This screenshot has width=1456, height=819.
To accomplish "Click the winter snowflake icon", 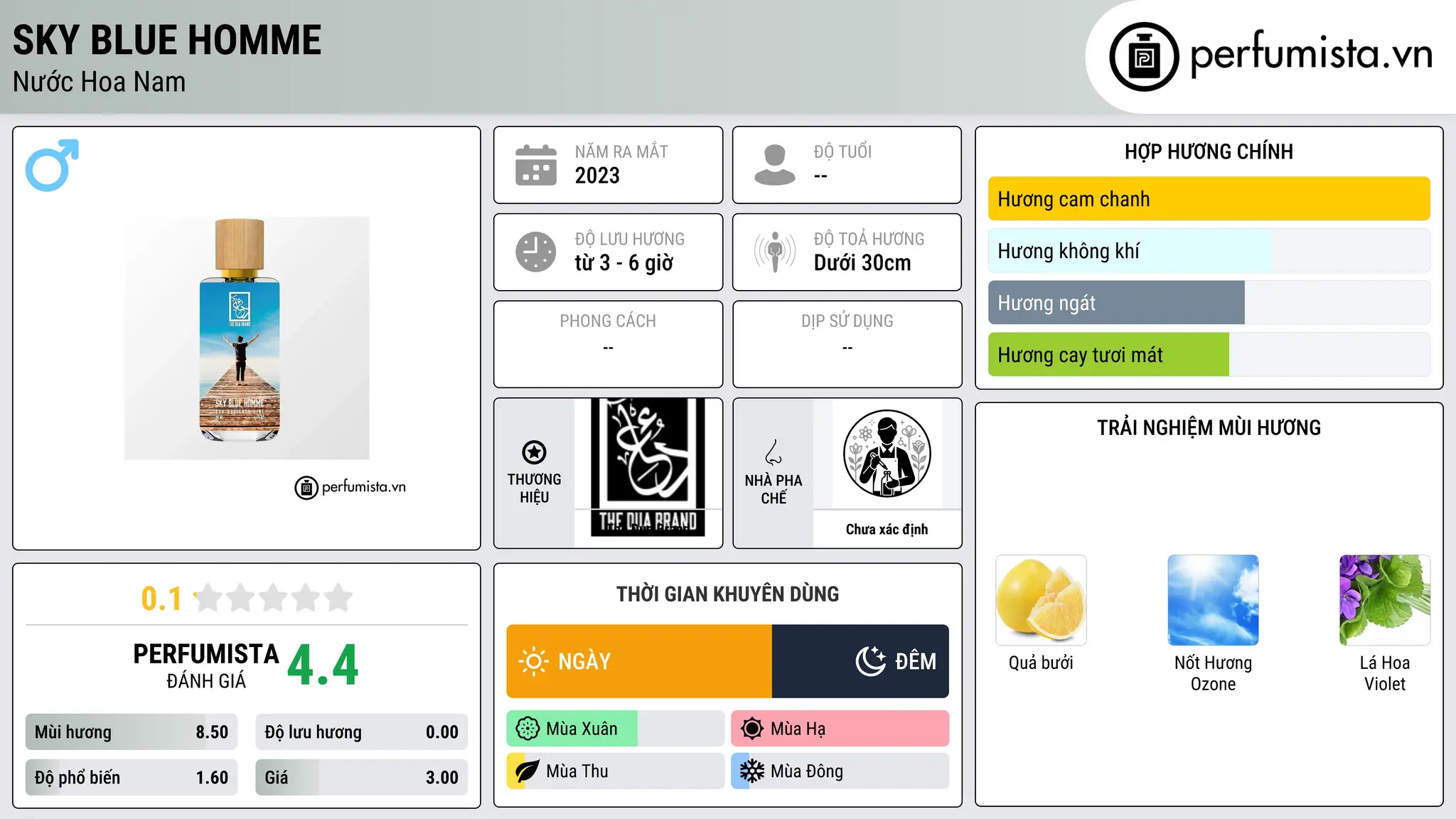I will point(752,771).
